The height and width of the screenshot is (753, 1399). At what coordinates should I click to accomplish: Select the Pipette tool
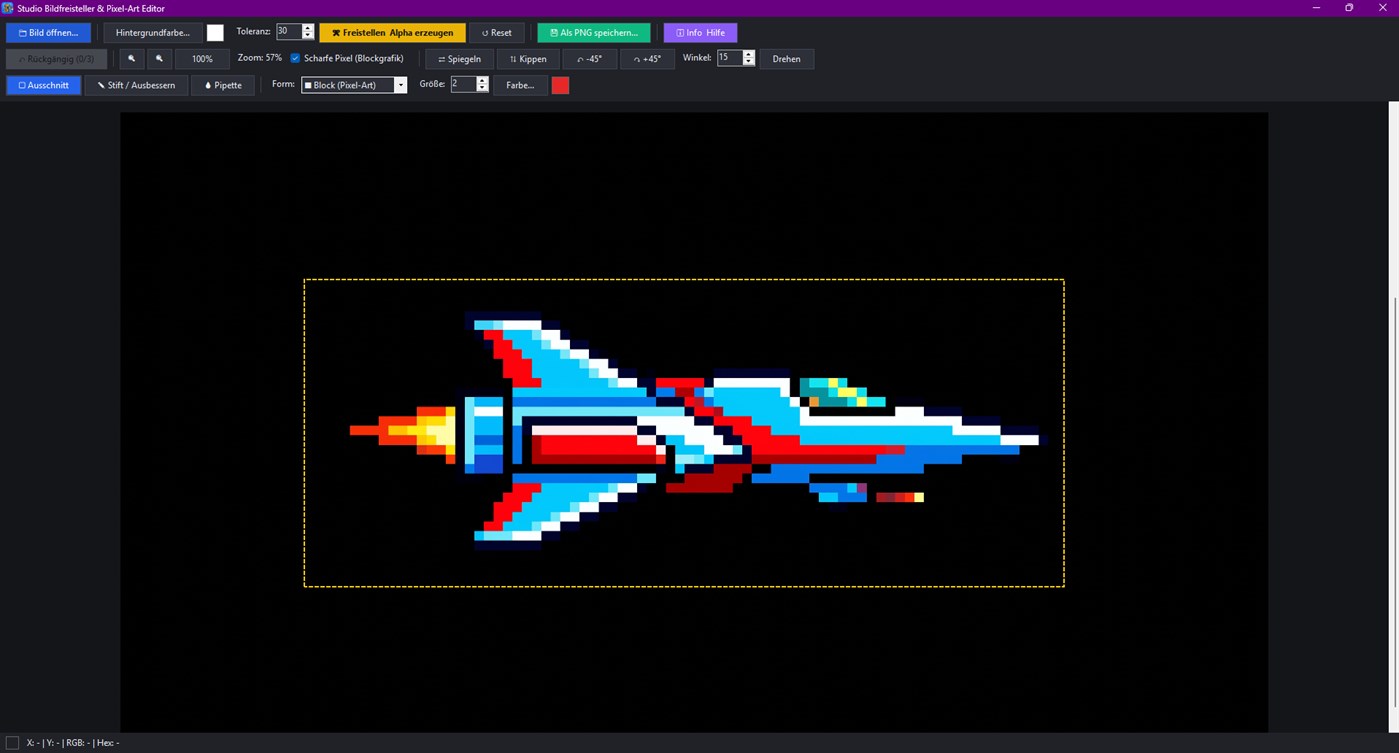[x=223, y=85]
